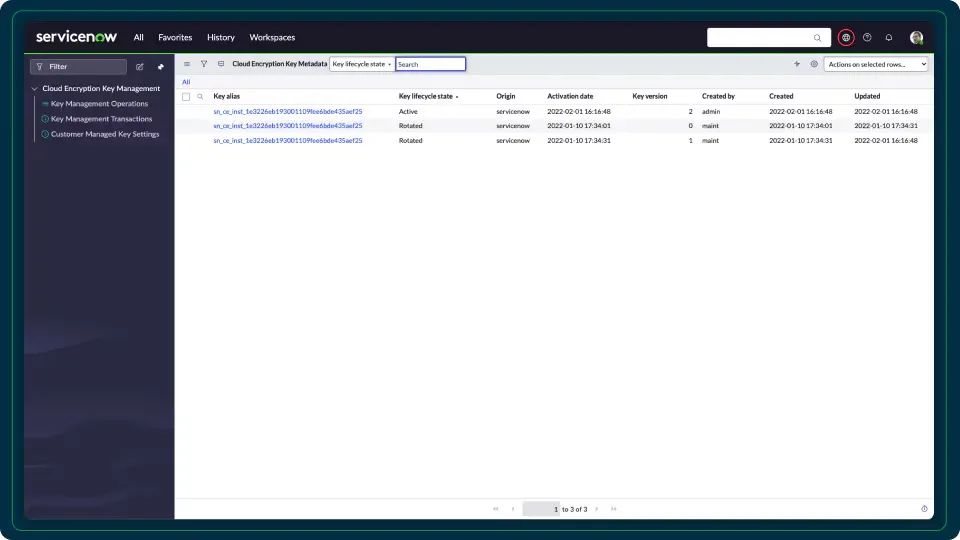Go to the previous page arrow
Image resolution: width=960 pixels, height=540 pixels.
(x=513, y=509)
